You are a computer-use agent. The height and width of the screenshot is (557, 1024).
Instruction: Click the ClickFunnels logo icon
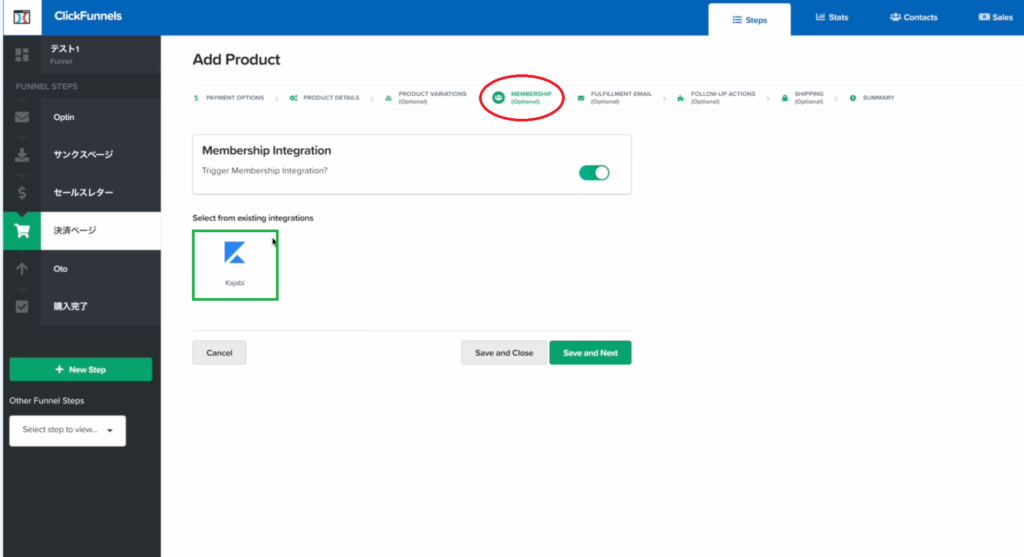(22, 17)
